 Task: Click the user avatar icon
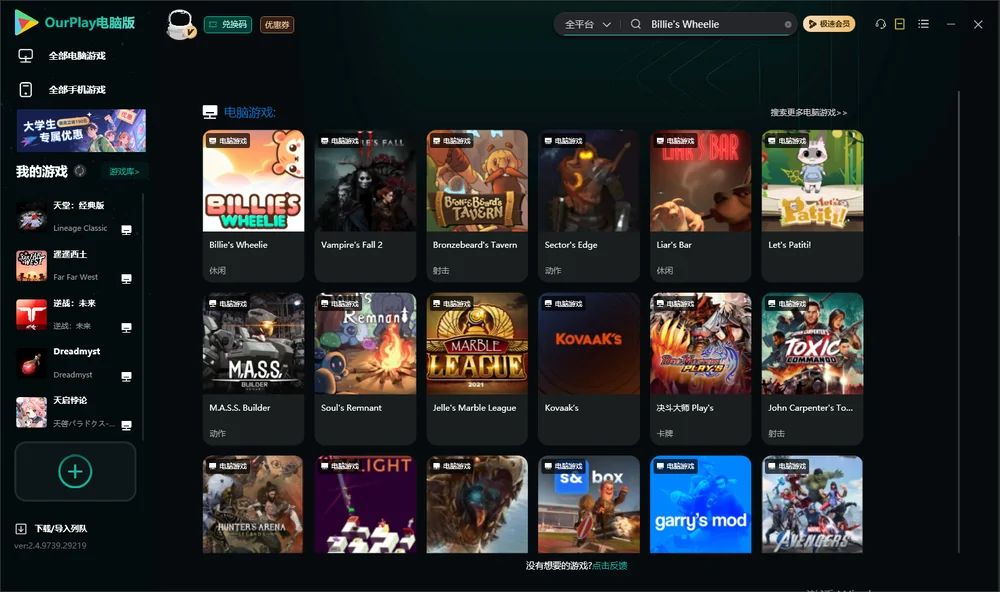[180, 24]
